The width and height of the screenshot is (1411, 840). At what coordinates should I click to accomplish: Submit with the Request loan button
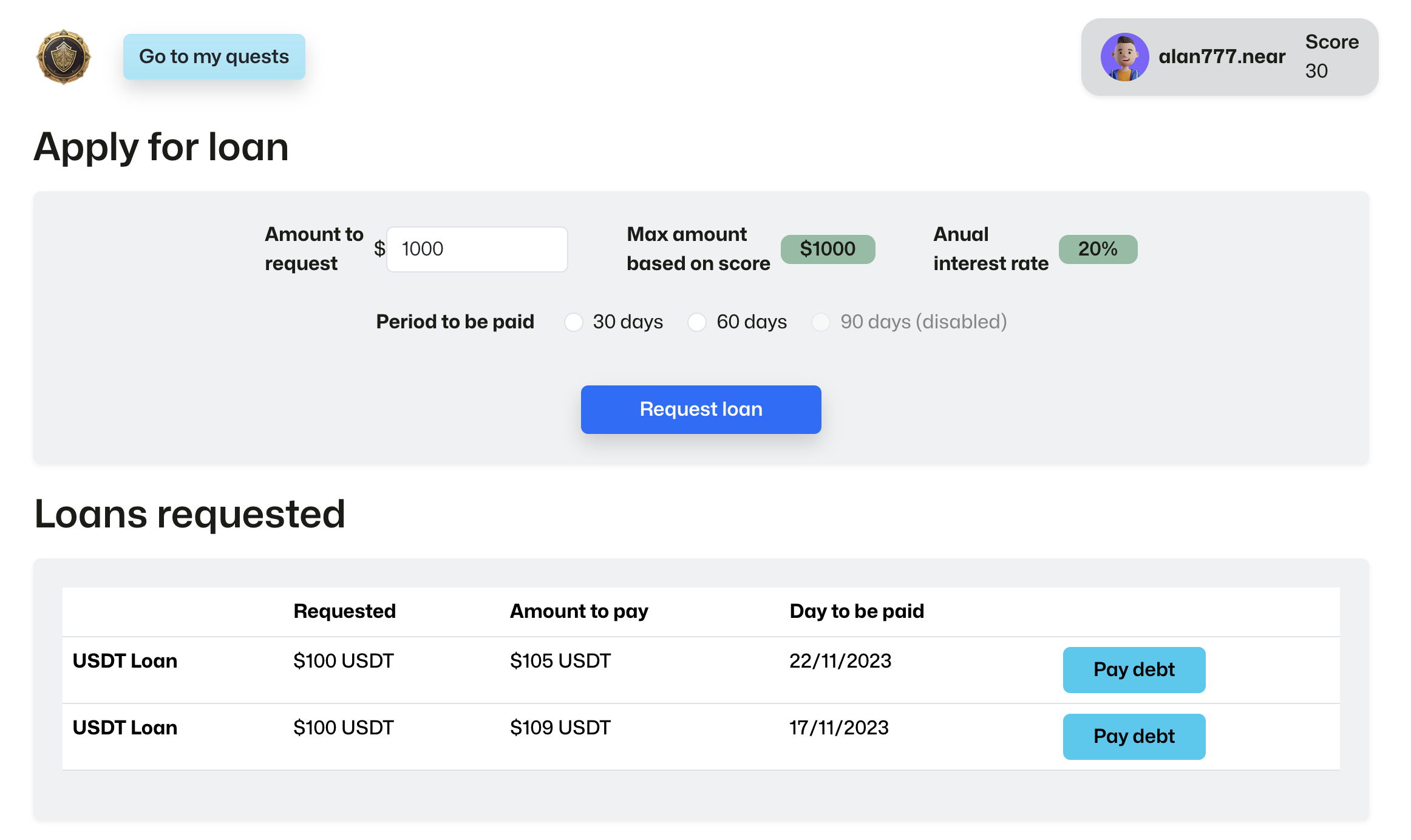tap(701, 409)
